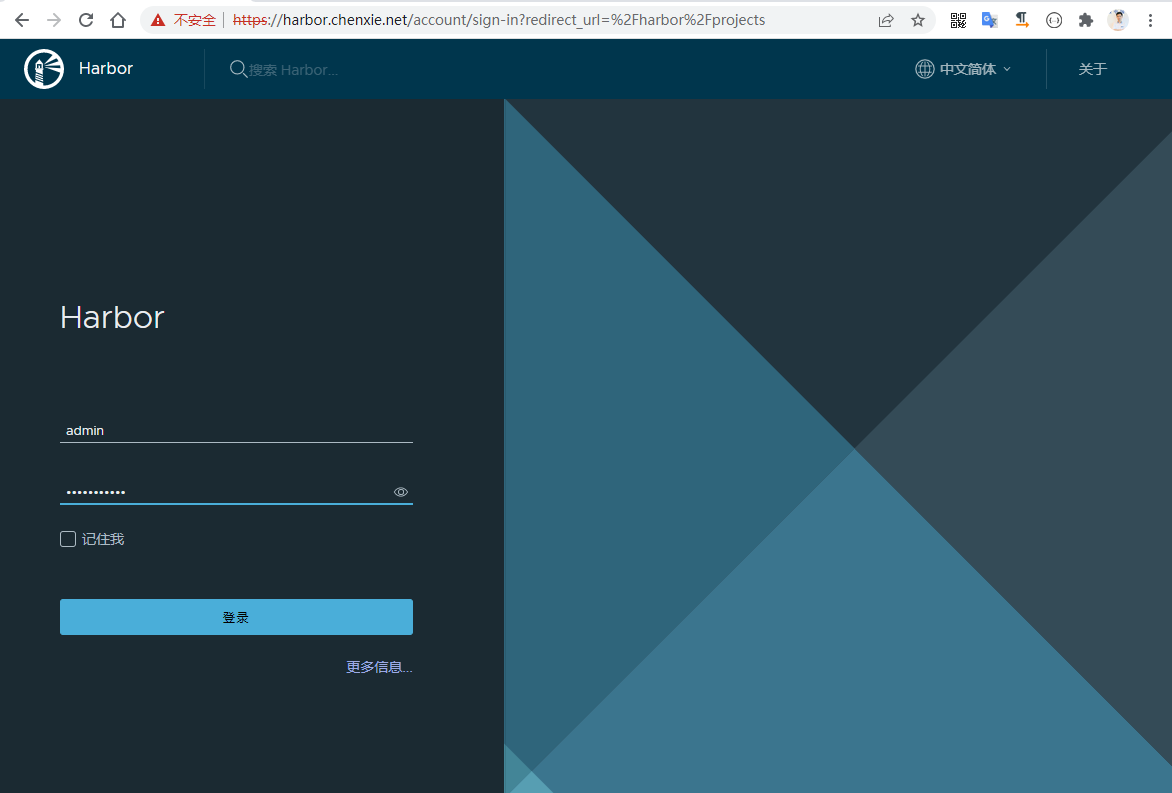Open the 关于 about menu item
This screenshot has height=793, width=1172.
point(1092,69)
